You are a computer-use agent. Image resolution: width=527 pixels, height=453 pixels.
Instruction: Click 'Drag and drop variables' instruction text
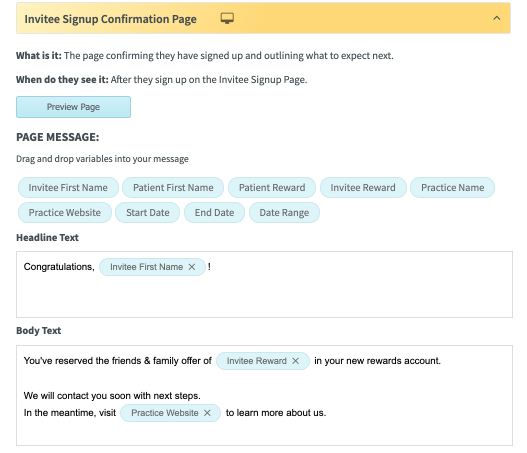[x=102, y=159]
